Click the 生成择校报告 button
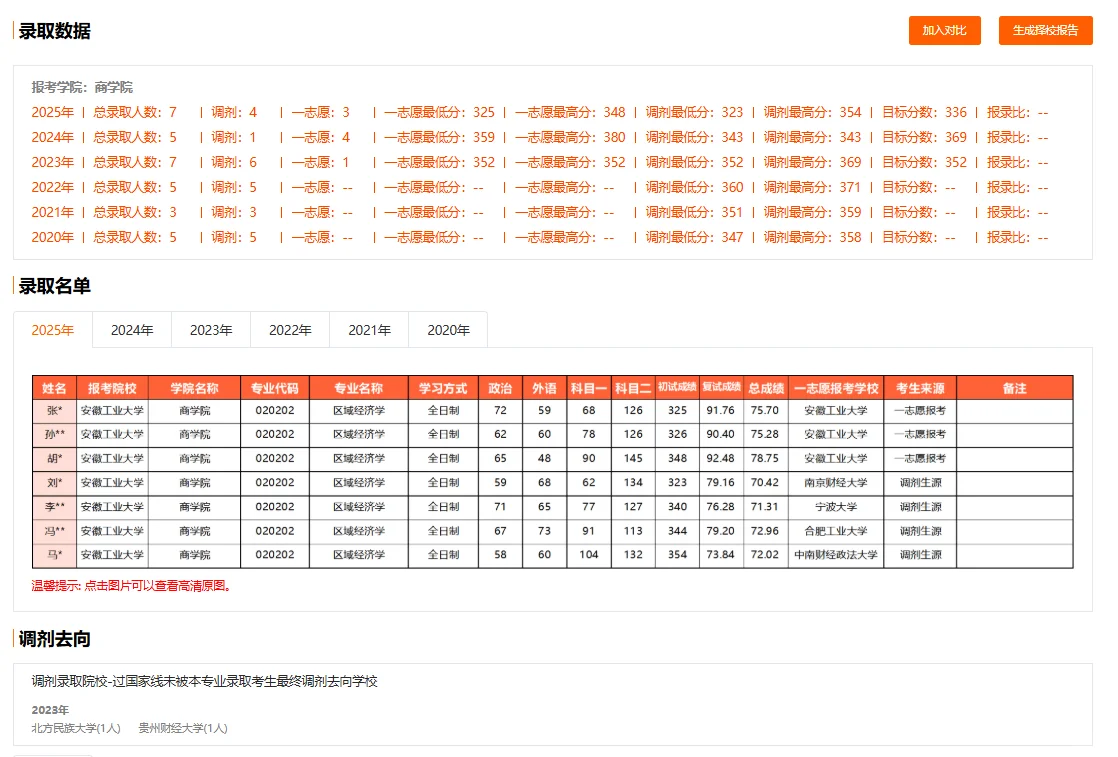This screenshot has width=1118, height=757. 1045,30
